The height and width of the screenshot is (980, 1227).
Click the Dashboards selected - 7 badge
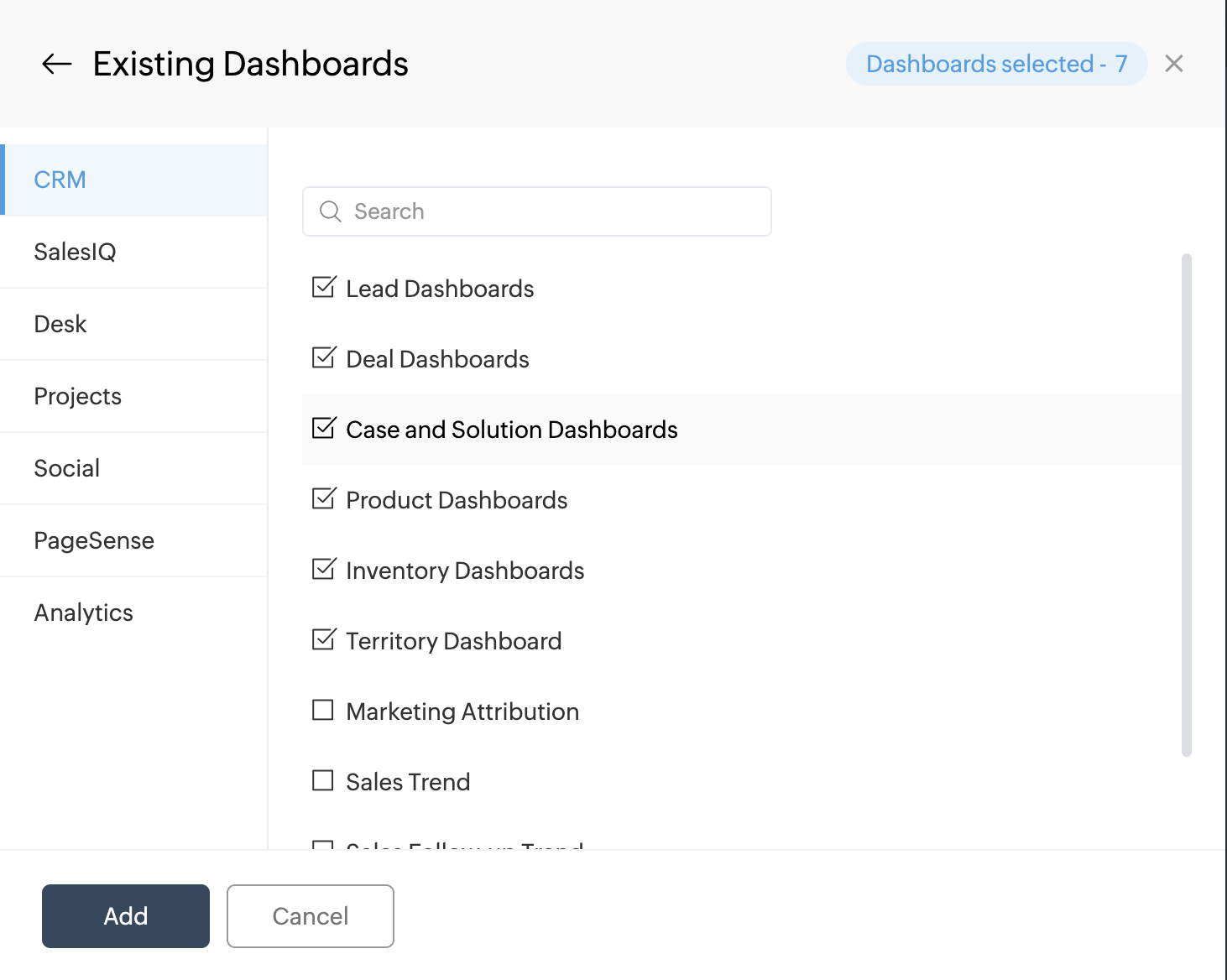point(996,64)
